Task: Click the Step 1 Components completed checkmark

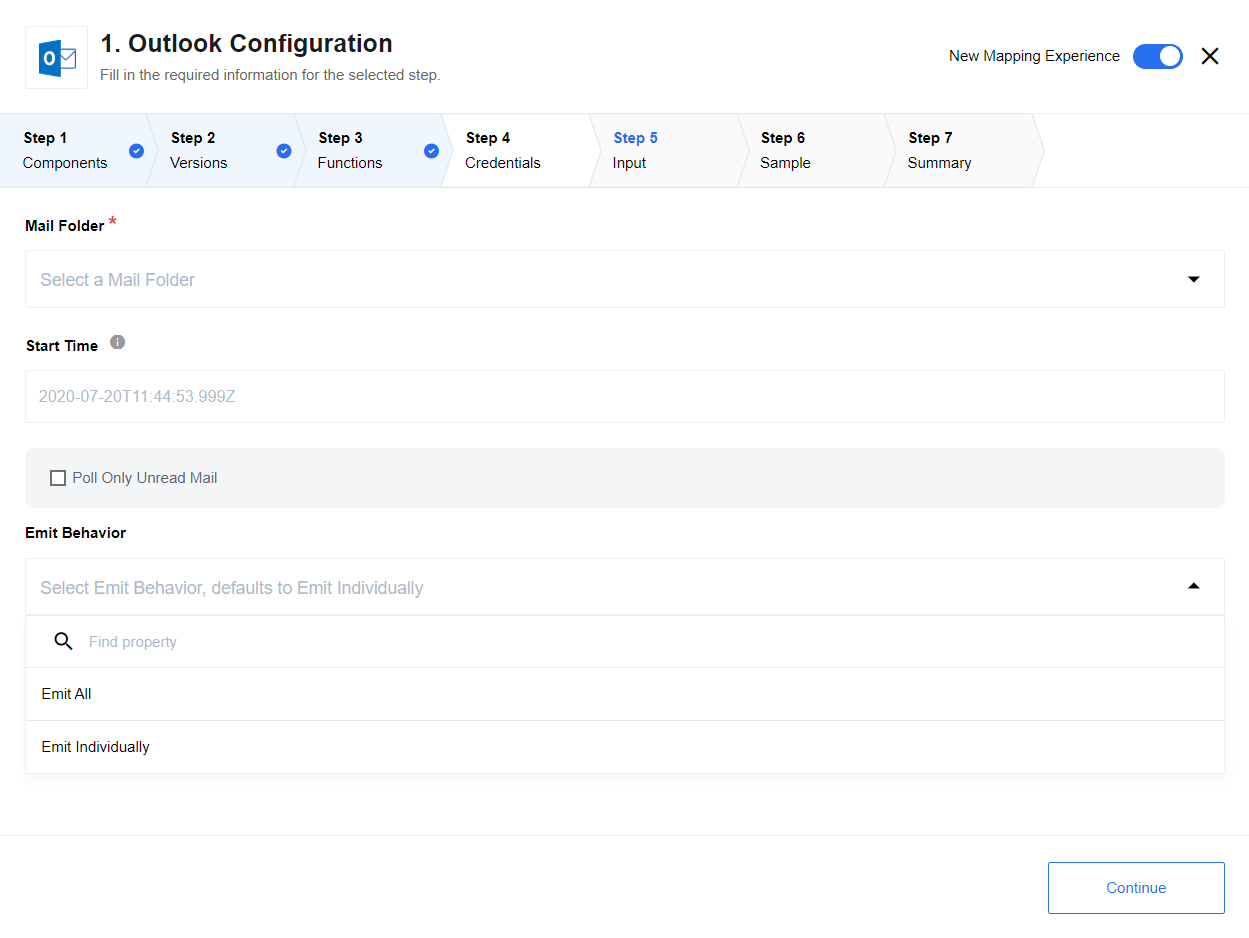Action: 136,151
